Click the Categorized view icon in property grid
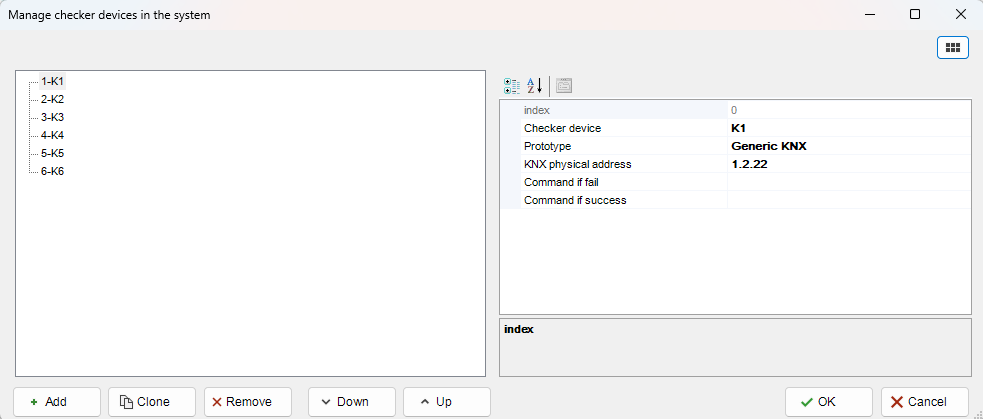Viewport: 983px width, 419px height. (512, 86)
